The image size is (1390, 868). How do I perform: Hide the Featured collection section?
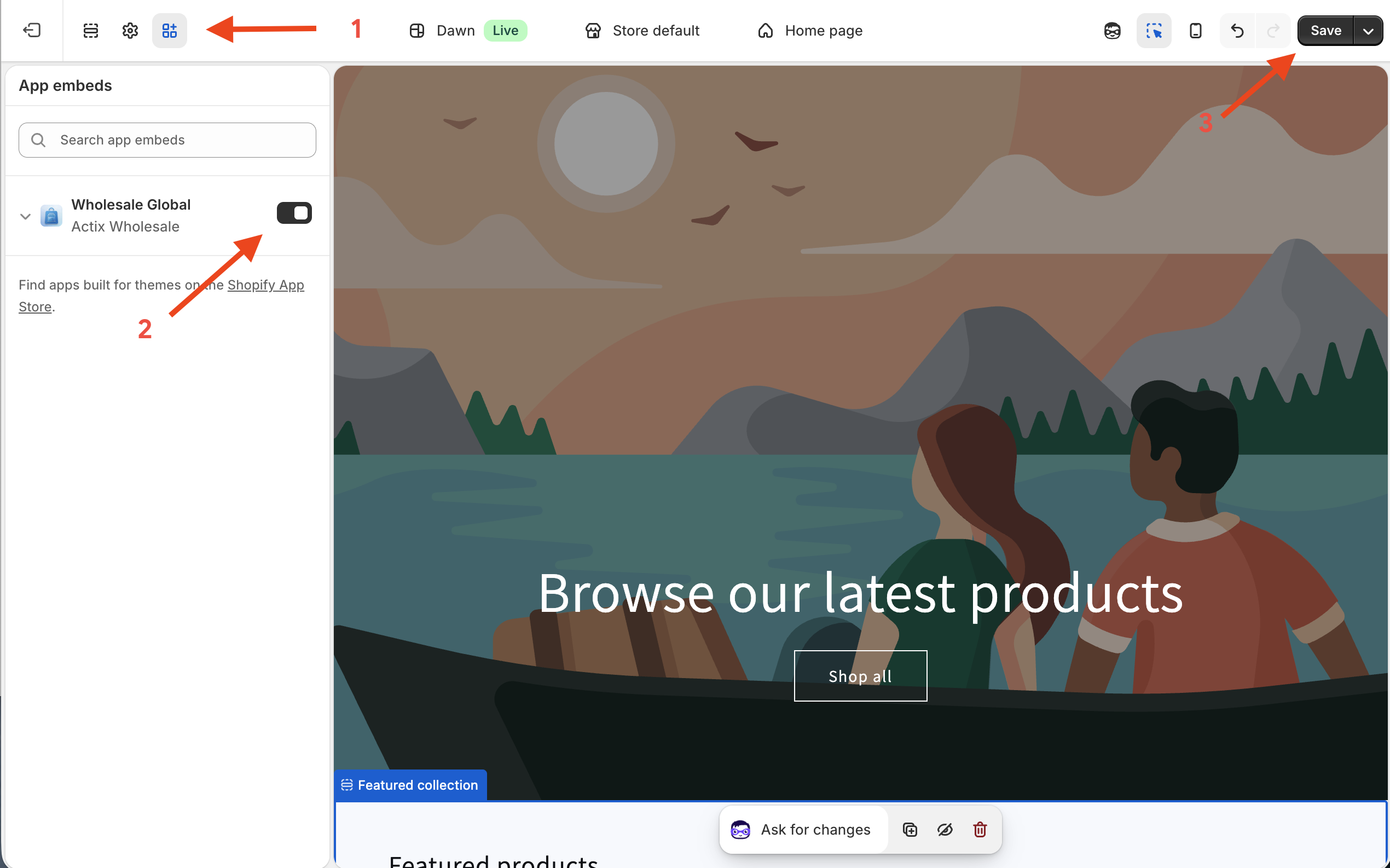click(945, 830)
